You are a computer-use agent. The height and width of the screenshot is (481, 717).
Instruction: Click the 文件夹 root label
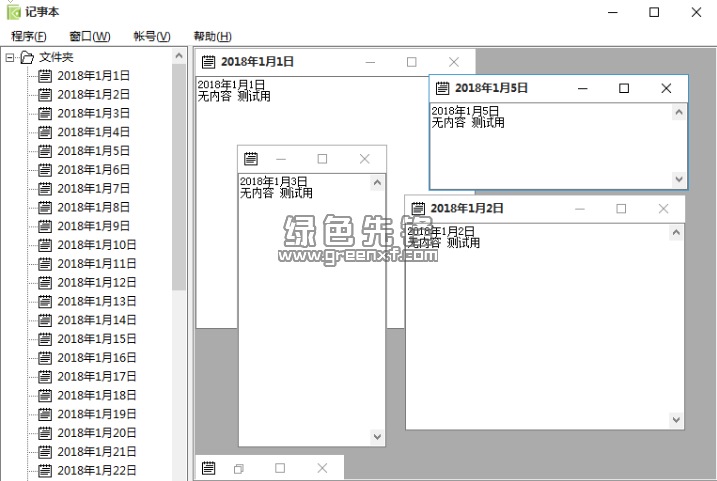56,57
